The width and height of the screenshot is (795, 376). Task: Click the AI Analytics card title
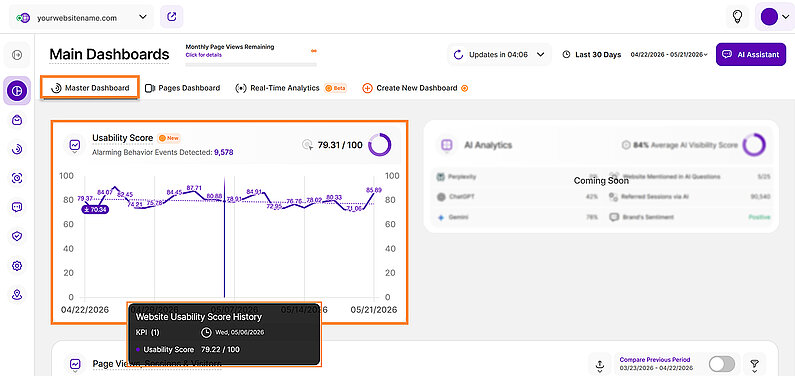pos(488,145)
